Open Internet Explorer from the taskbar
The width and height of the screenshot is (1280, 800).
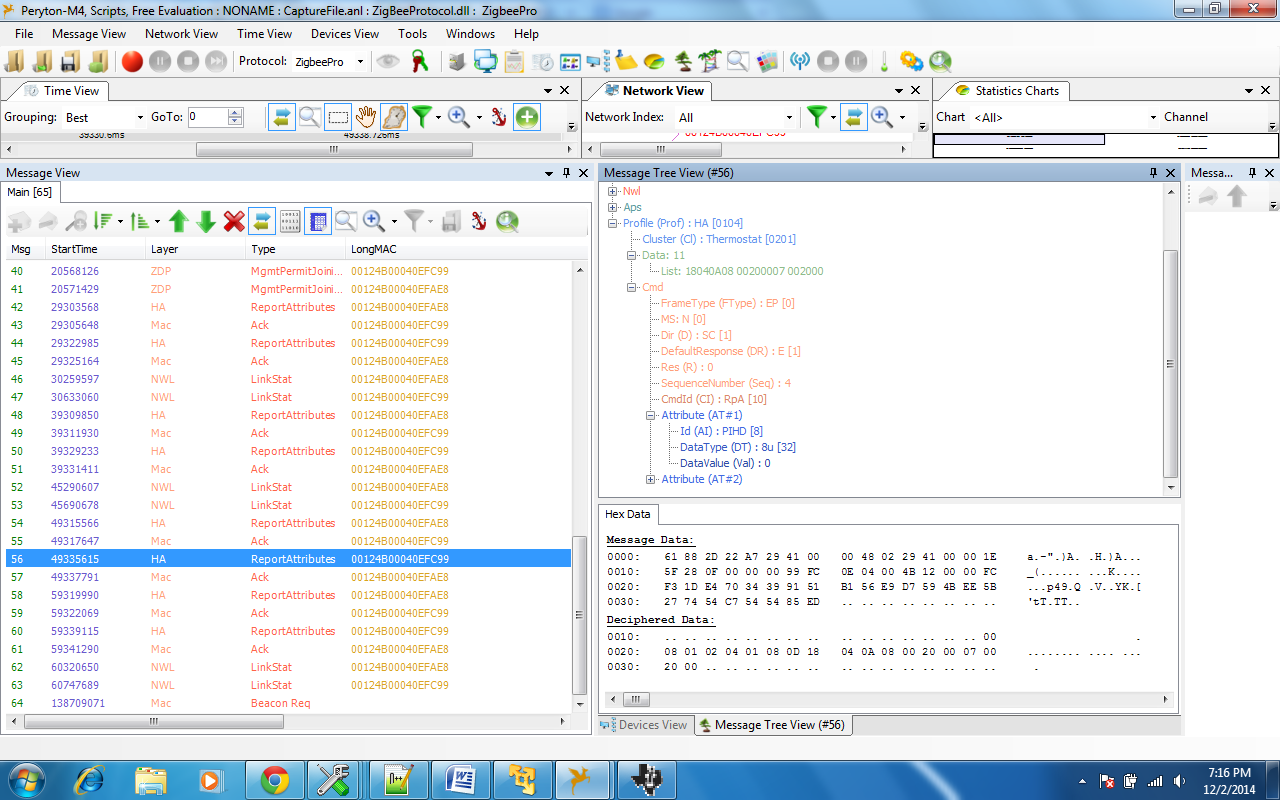coord(89,779)
